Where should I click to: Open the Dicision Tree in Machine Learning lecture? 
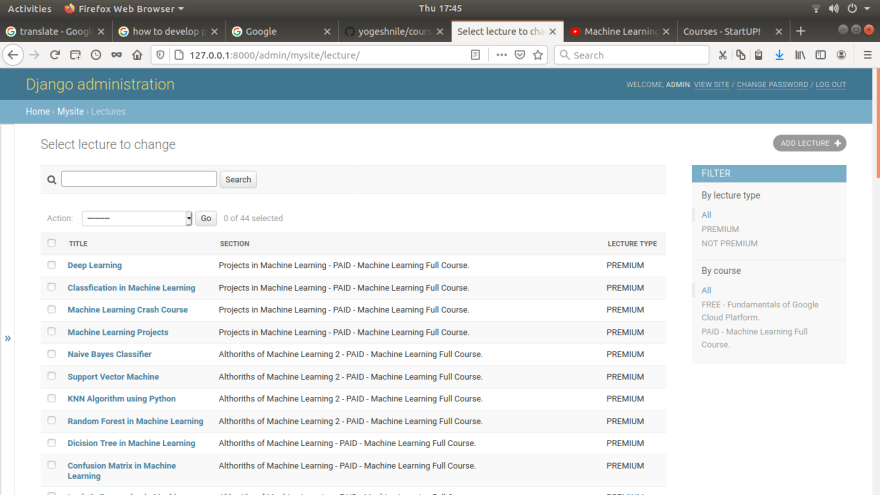coord(131,443)
